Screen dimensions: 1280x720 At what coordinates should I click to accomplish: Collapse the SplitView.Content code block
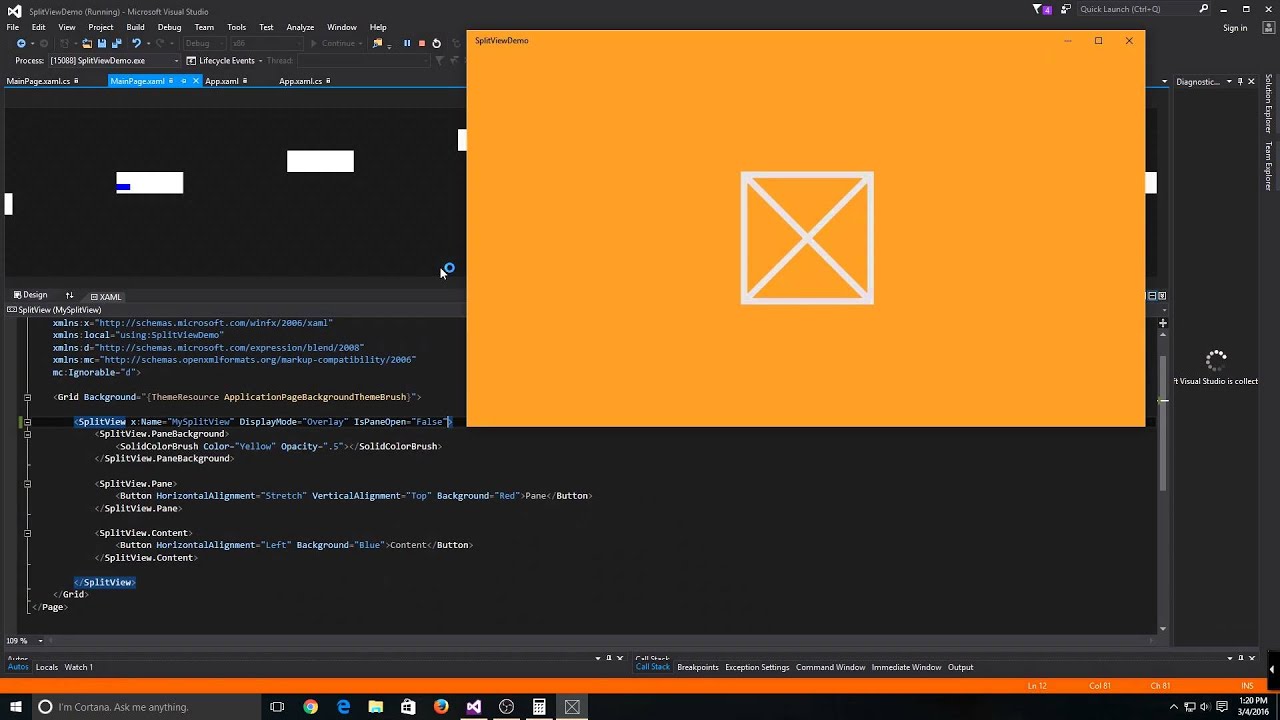pyautogui.click(x=27, y=533)
